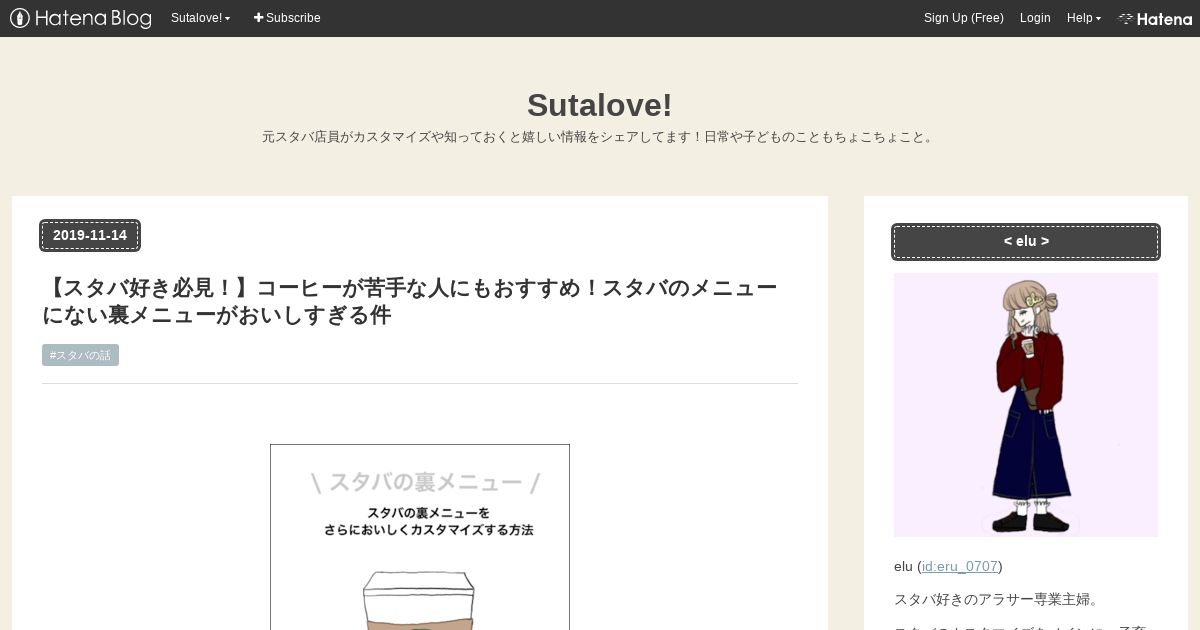1200x630 pixels.
Task: Click the Subscribe button
Action: click(x=287, y=18)
